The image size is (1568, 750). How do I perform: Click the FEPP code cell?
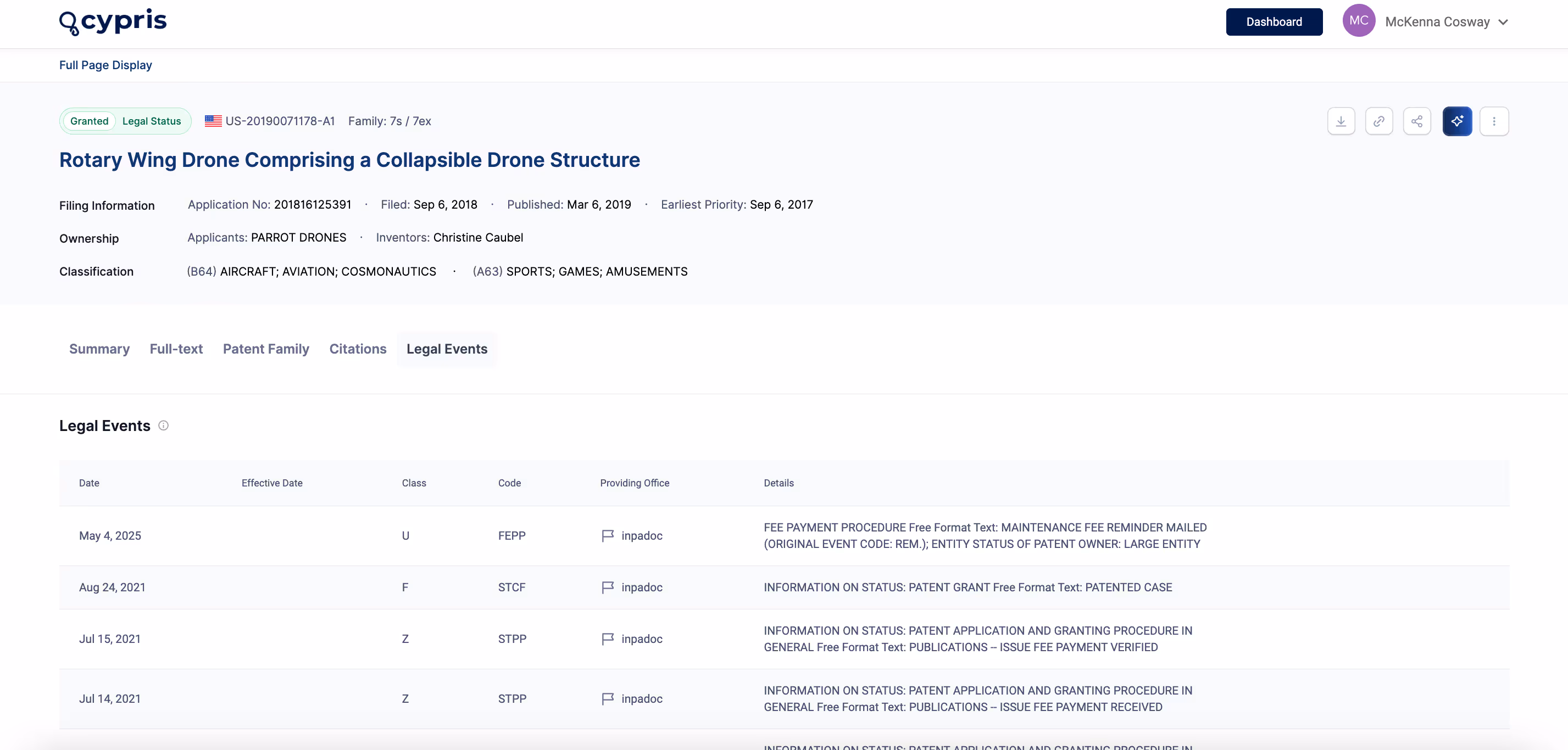[512, 536]
